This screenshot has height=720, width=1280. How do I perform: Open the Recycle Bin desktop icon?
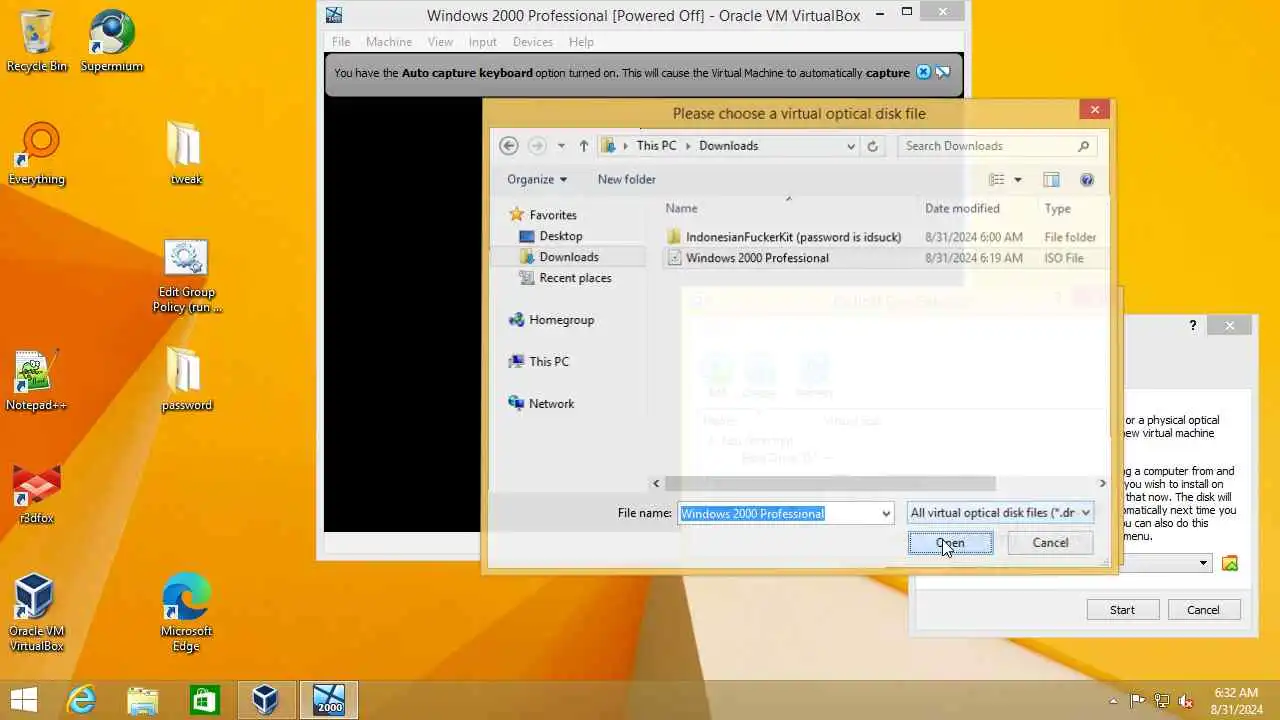37,41
